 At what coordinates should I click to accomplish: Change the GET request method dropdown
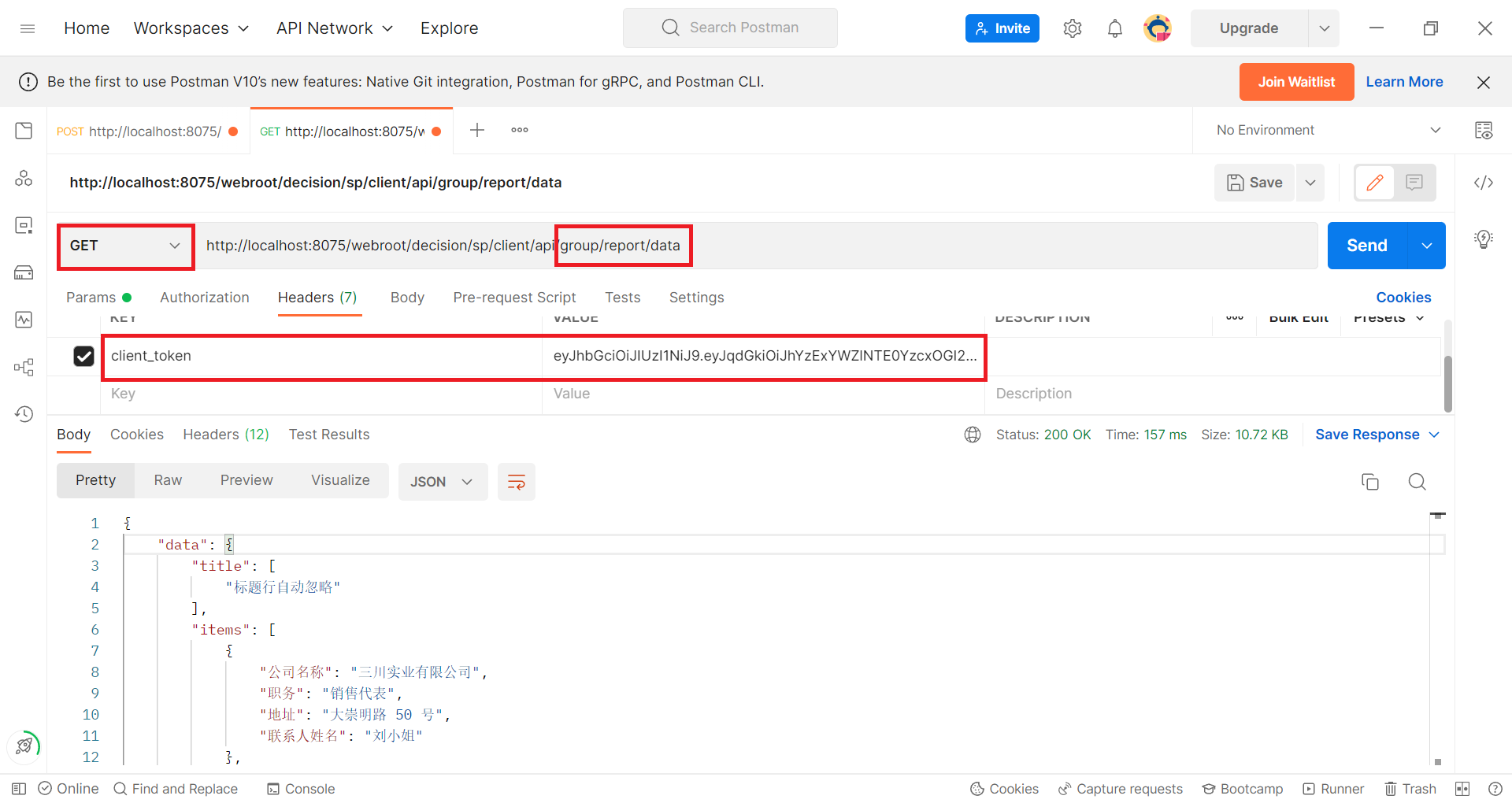(125, 246)
